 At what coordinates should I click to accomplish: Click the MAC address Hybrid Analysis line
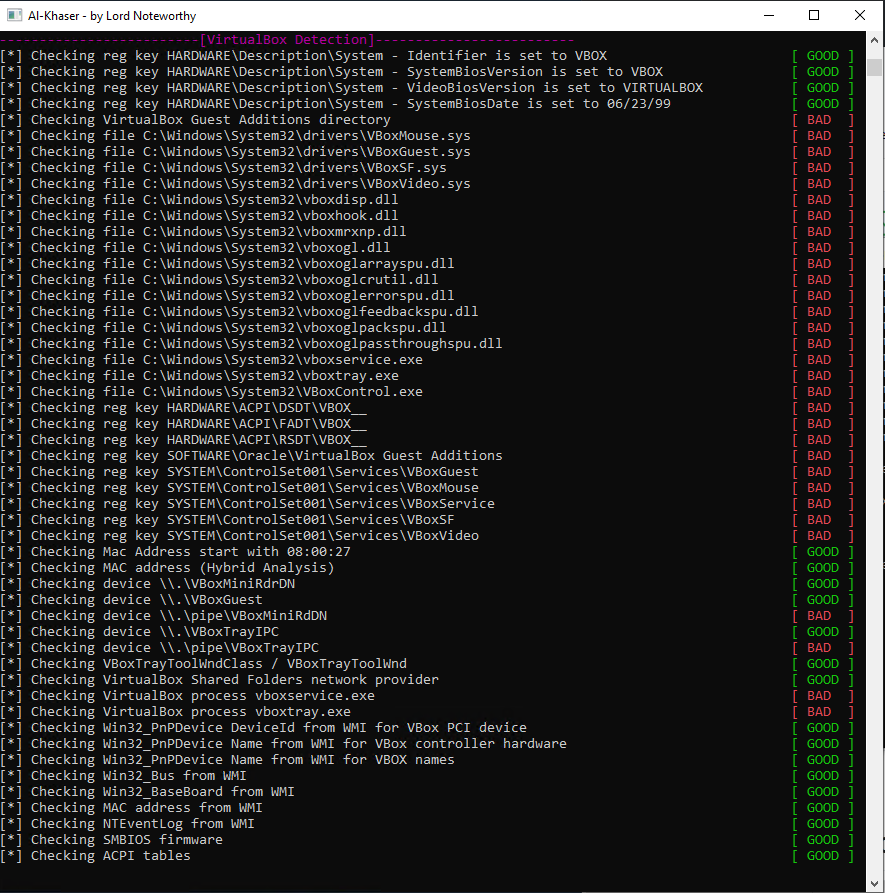coord(427,567)
